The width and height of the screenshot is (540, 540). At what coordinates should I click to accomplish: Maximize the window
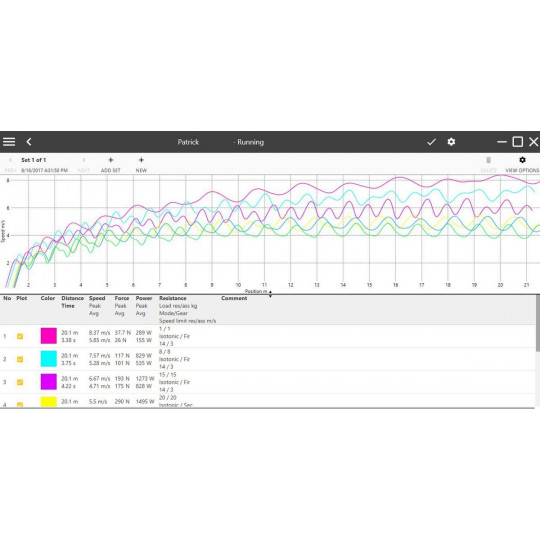point(518,142)
